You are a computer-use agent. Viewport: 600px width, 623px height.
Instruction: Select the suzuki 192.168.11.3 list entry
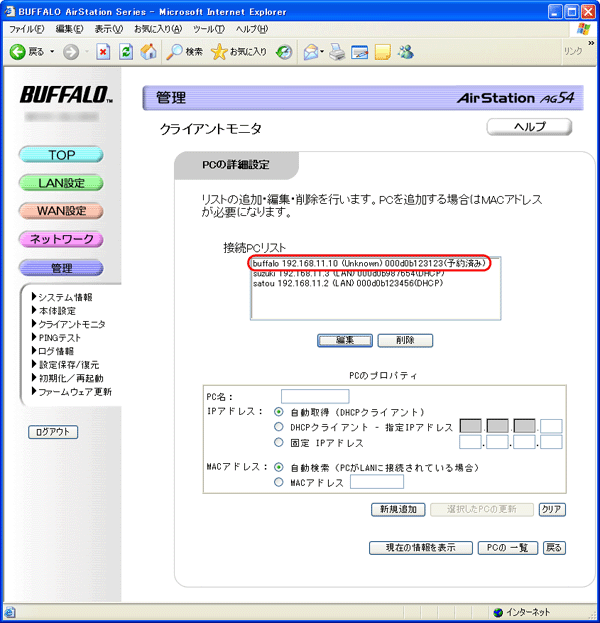click(x=348, y=273)
